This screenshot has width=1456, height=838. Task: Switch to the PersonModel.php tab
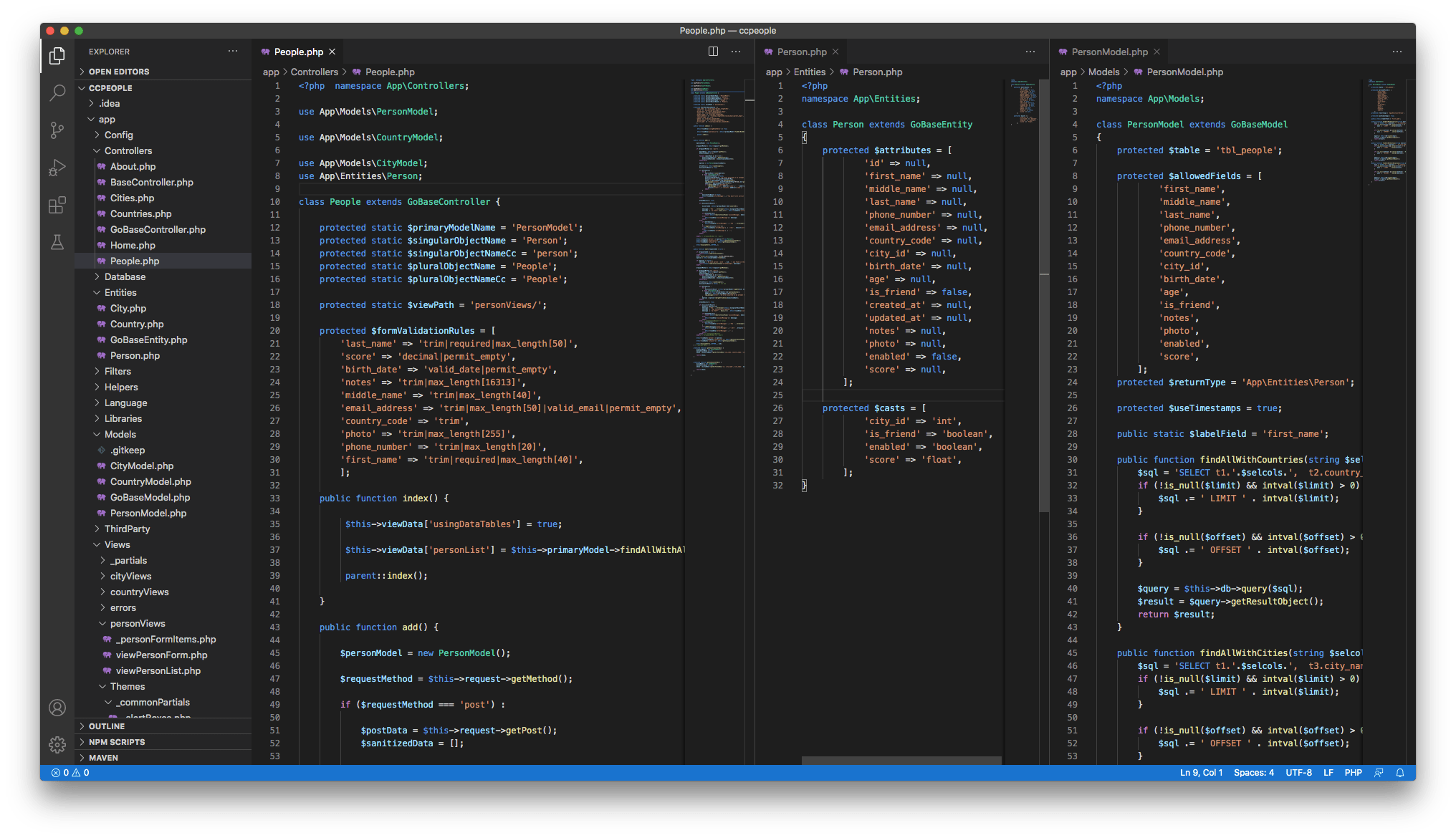[1108, 52]
